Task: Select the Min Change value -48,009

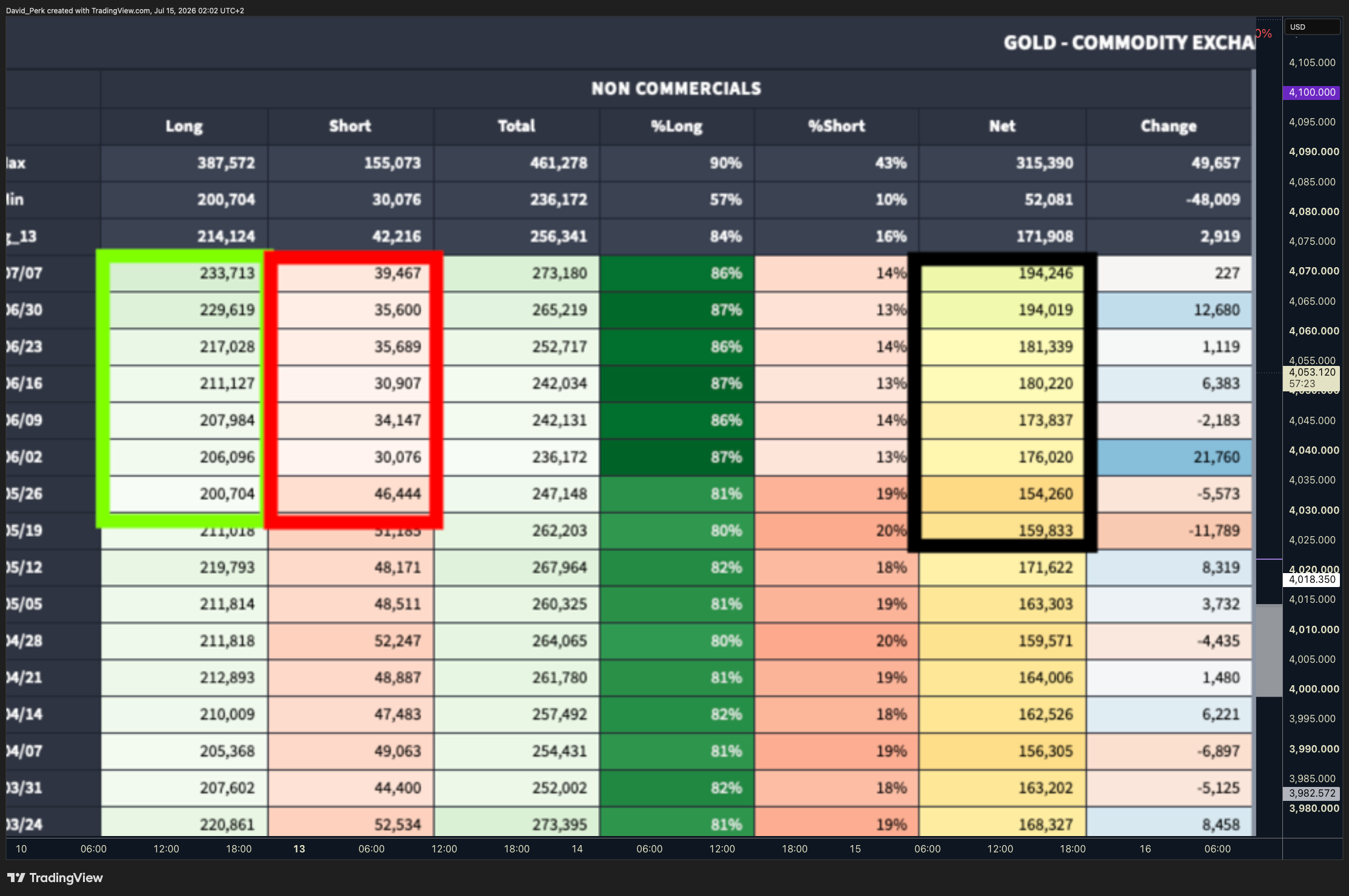Action: pyautogui.click(x=1213, y=200)
